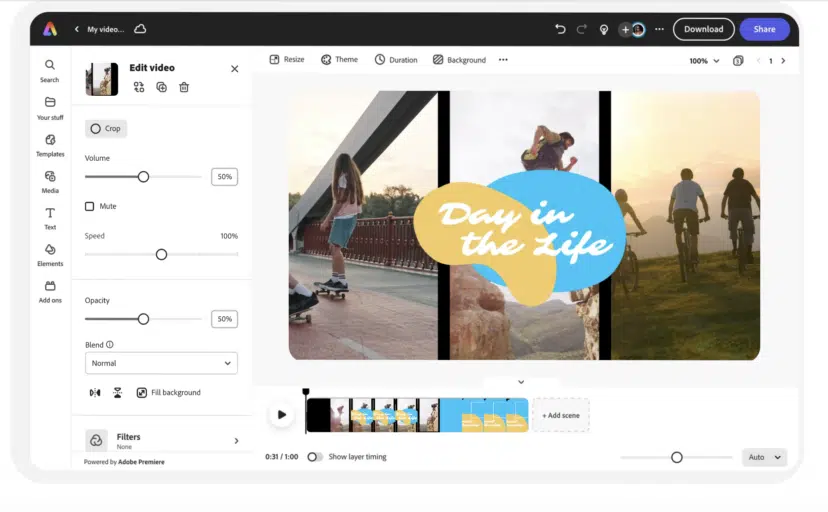Image resolution: width=828 pixels, height=512 pixels.
Task: Click Fill background button
Action: coord(169,392)
